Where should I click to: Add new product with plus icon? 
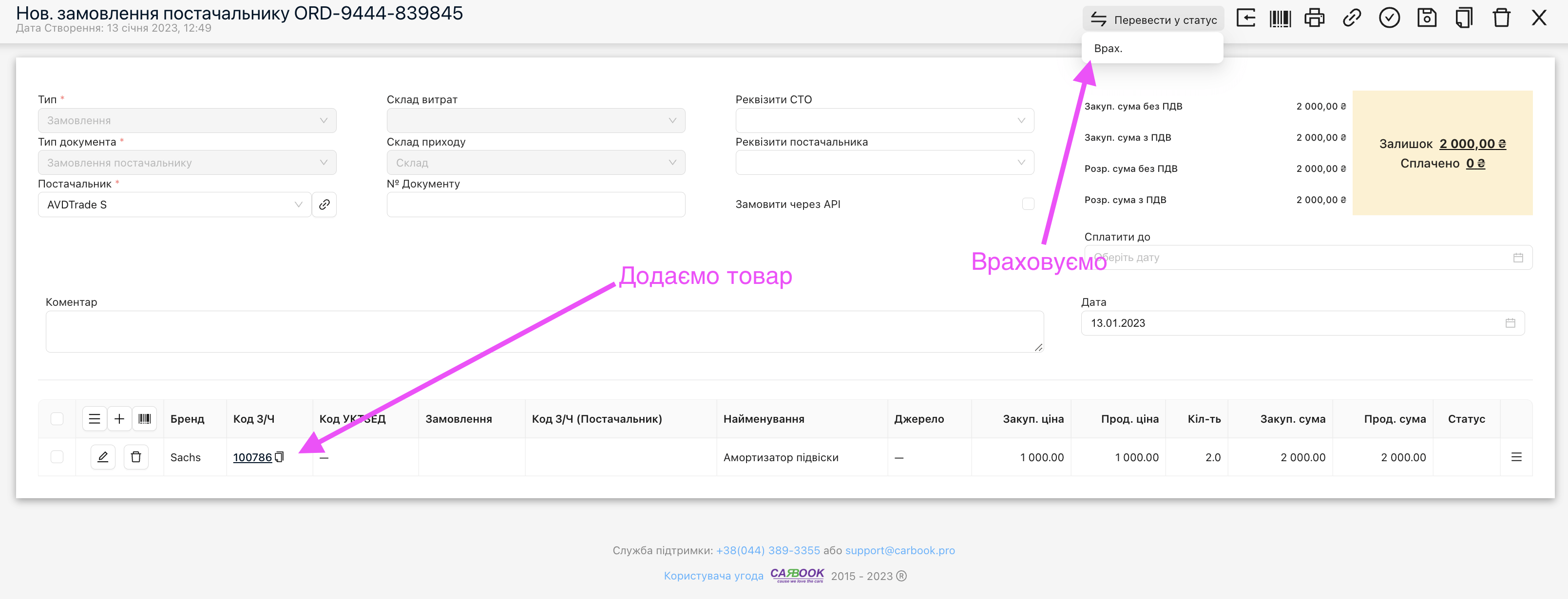tap(119, 418)
